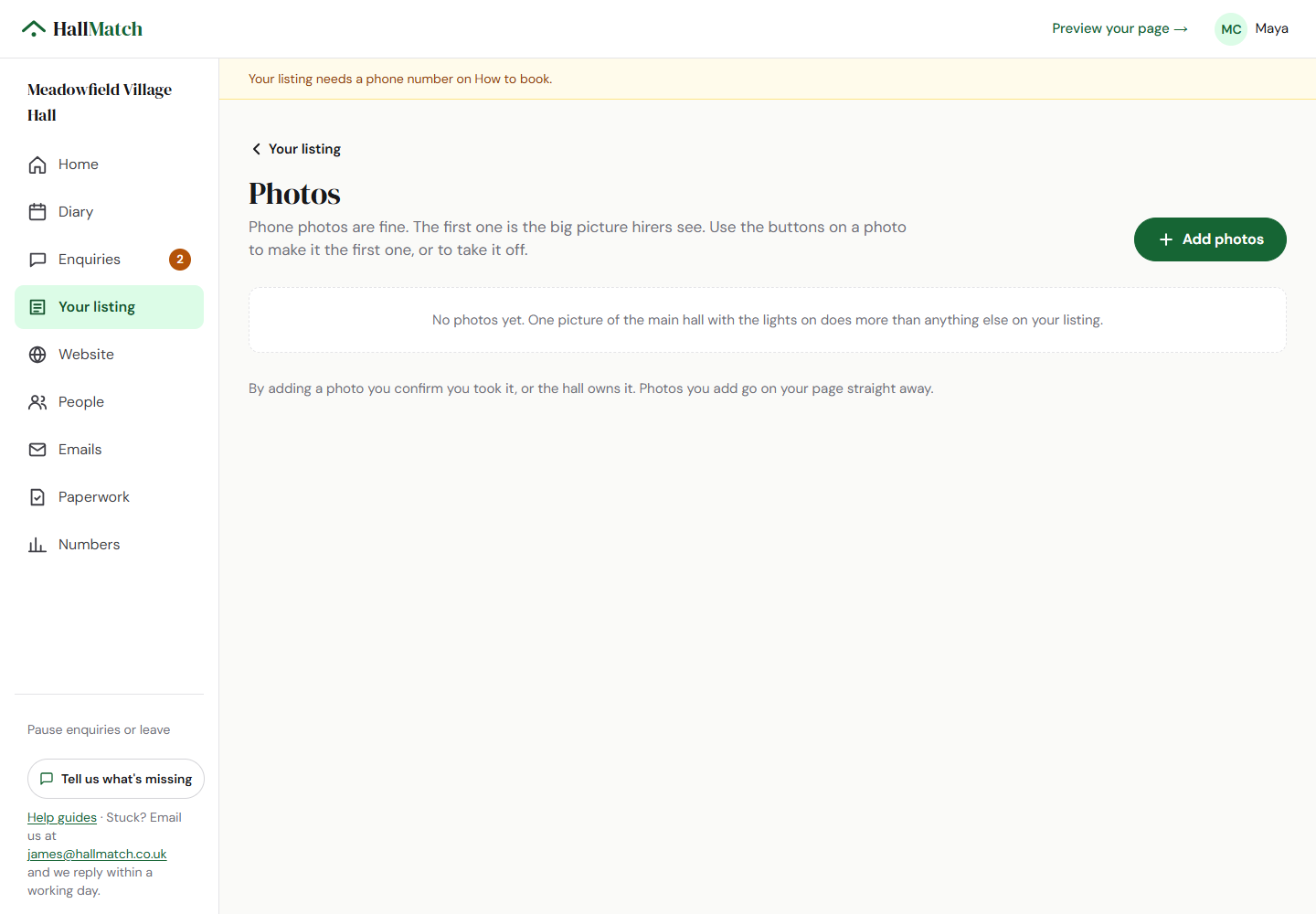This screenshot has height=914, width=1316.
Task: Click the james@hallmatch.co.uk email link
Action: 97,854
